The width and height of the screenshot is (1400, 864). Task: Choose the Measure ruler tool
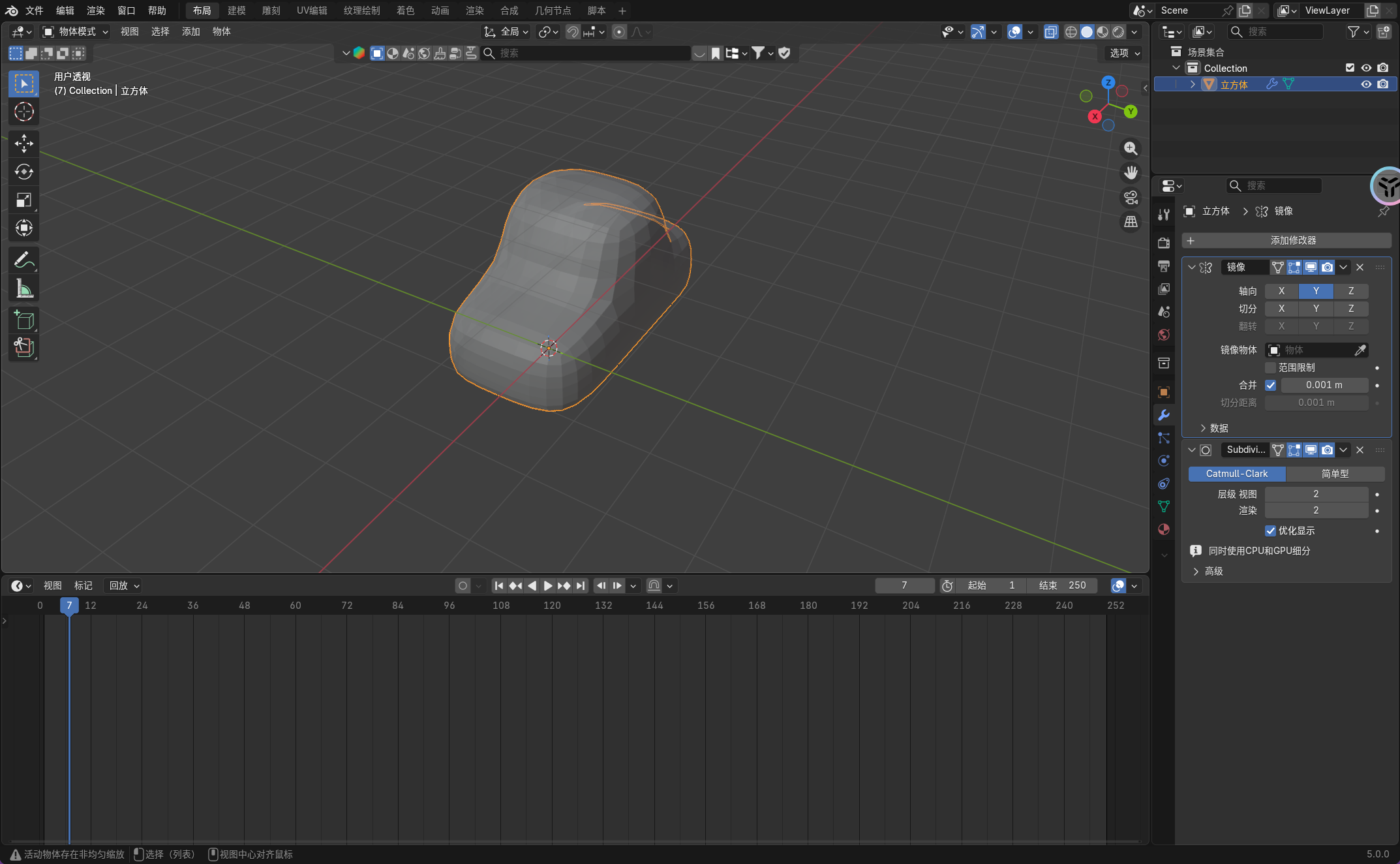click(24, 288)
